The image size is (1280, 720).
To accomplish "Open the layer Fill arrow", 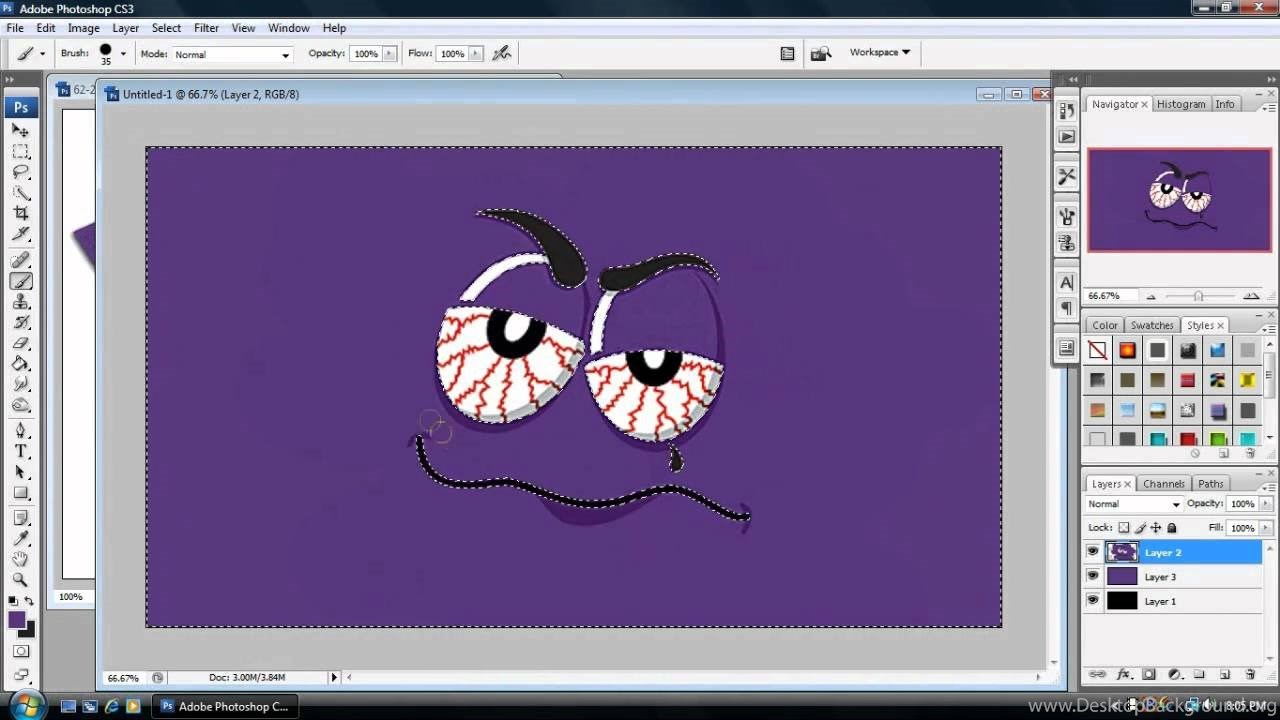I will [1266, 528].
